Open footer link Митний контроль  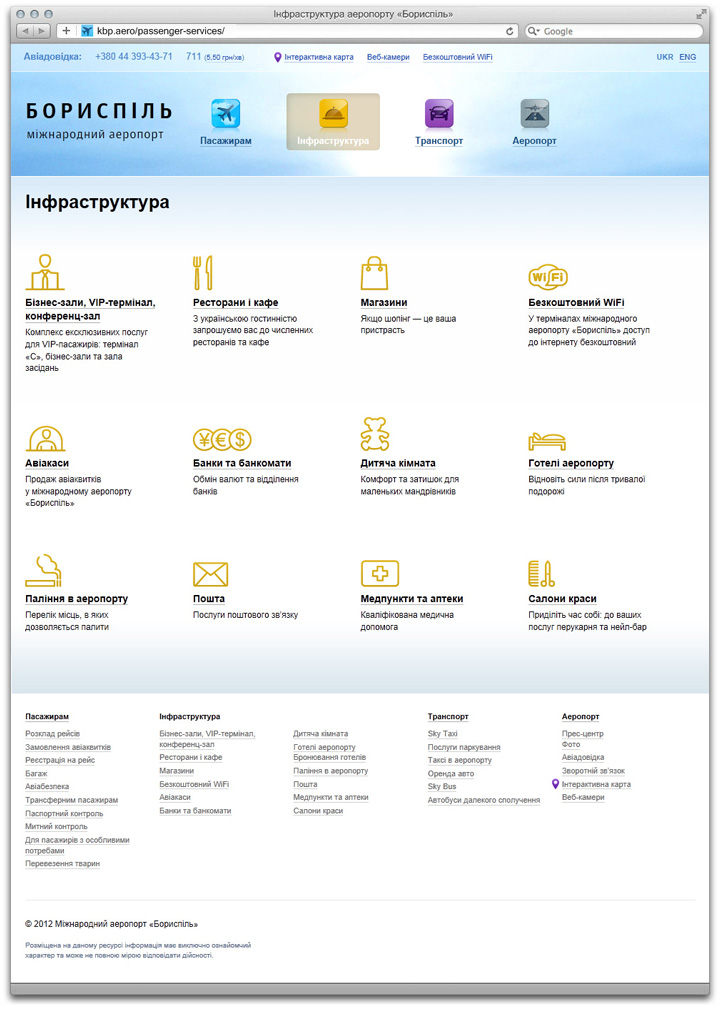[56, 826]
